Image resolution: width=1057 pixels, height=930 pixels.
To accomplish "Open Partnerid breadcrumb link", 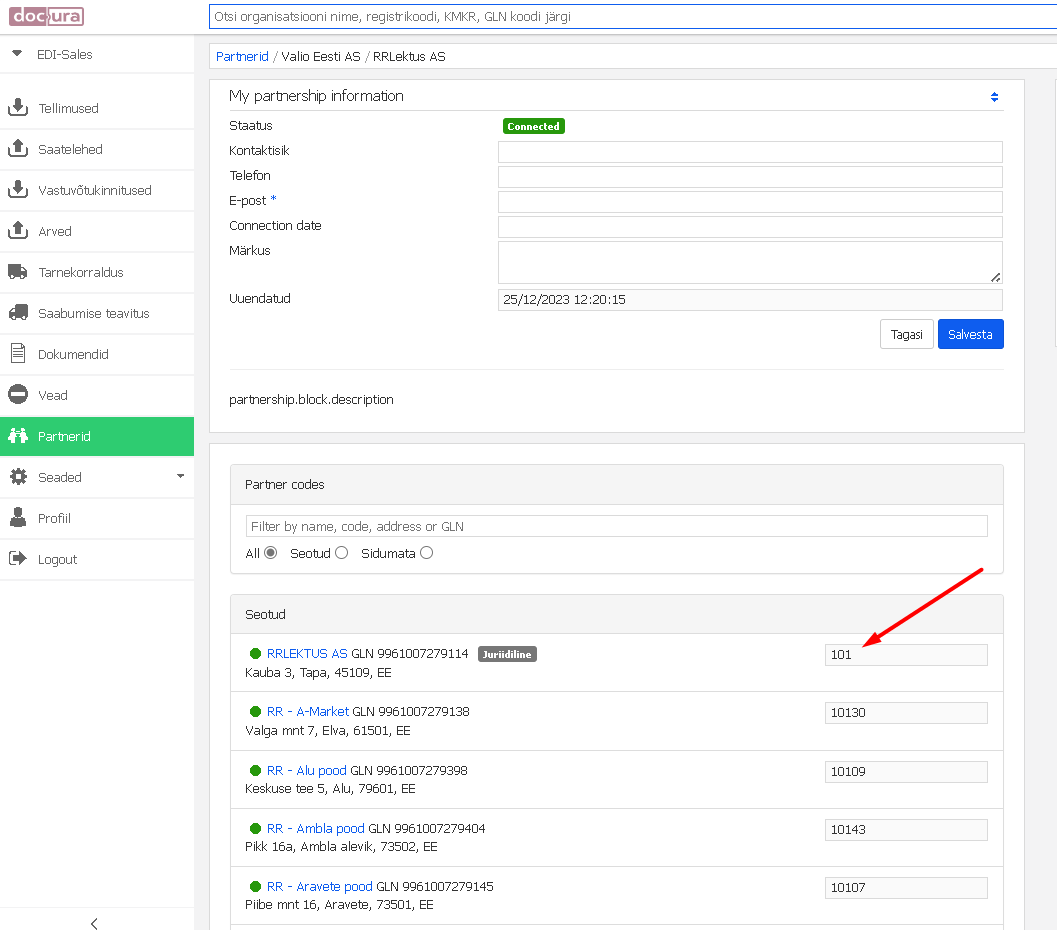I will click(242, 57).
